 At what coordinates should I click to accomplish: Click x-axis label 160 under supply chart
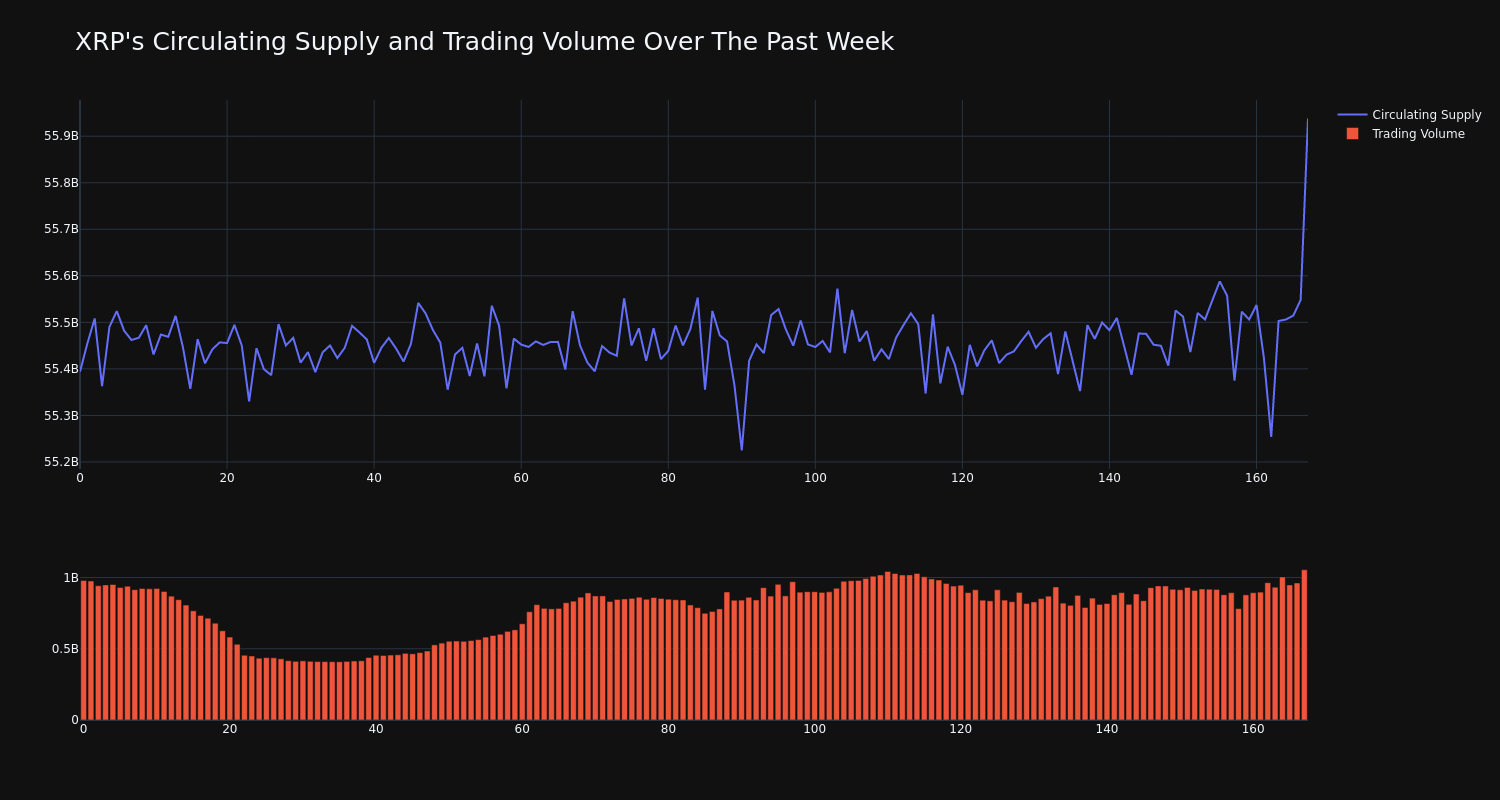coord(1256,478)
